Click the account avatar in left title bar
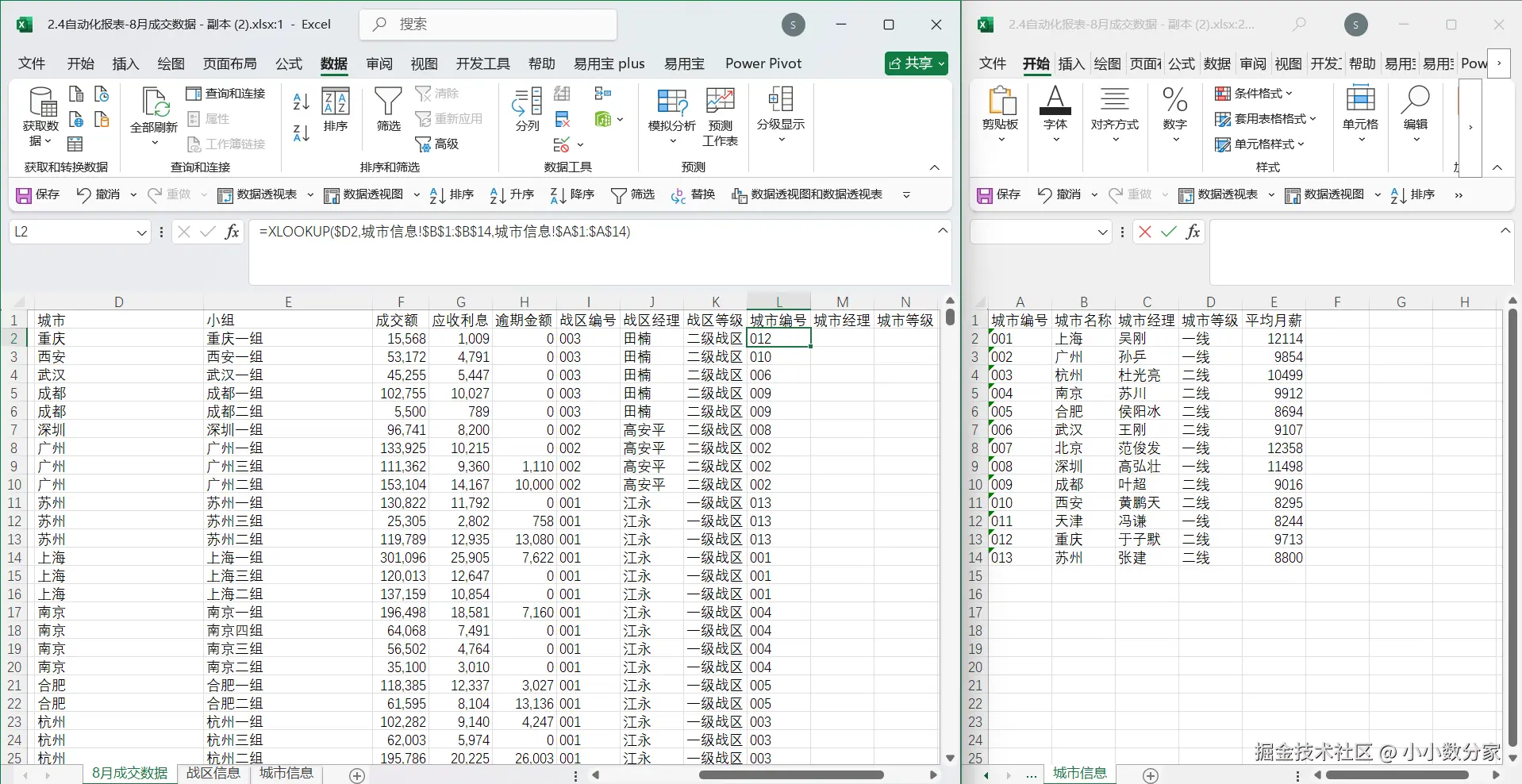This screenshot has width=1522, height=784. coord(793,25)
